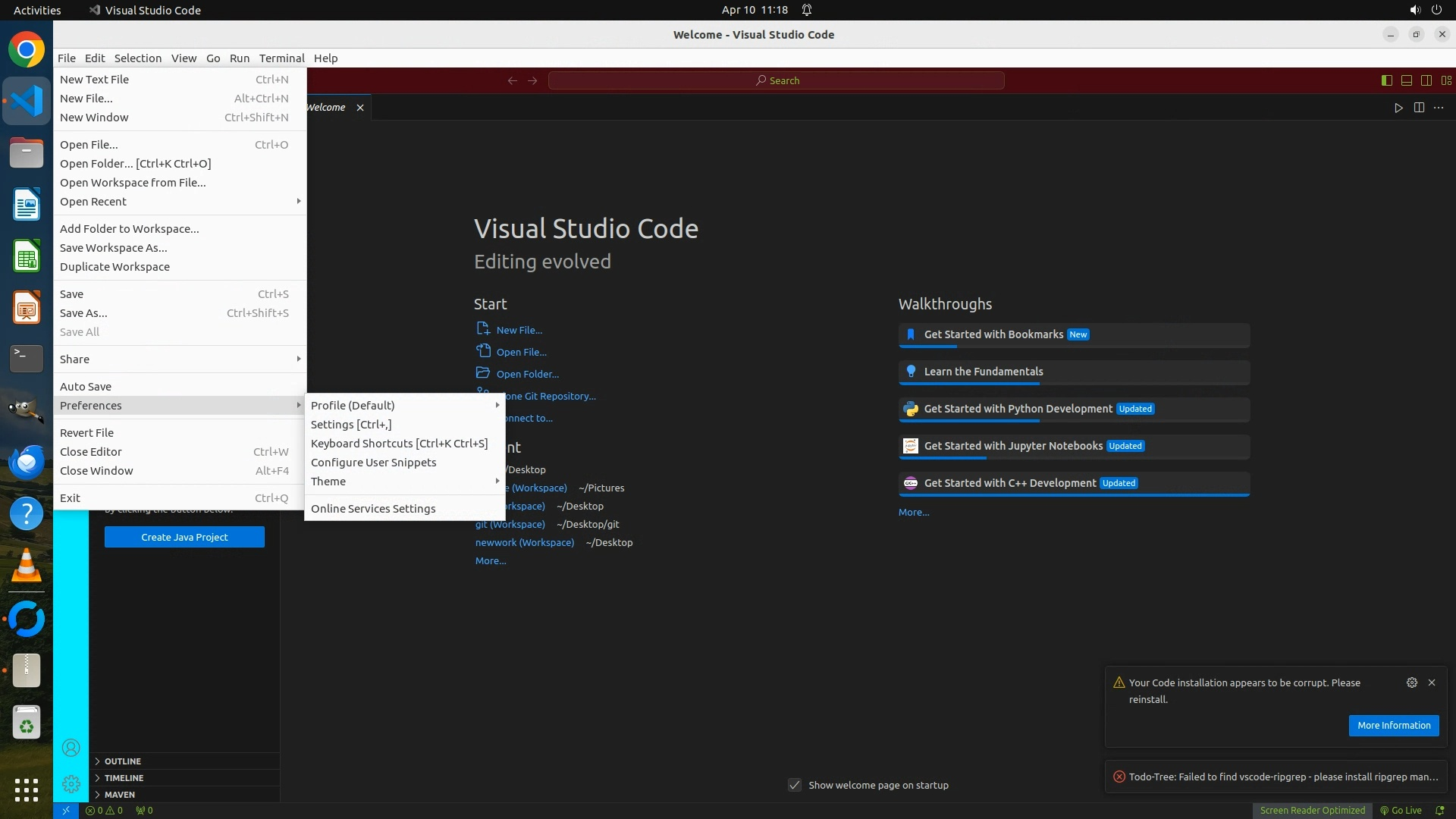The image size is (1456, 819).
Task: Open the Customize Layout icon
Action: (1446, 80)
